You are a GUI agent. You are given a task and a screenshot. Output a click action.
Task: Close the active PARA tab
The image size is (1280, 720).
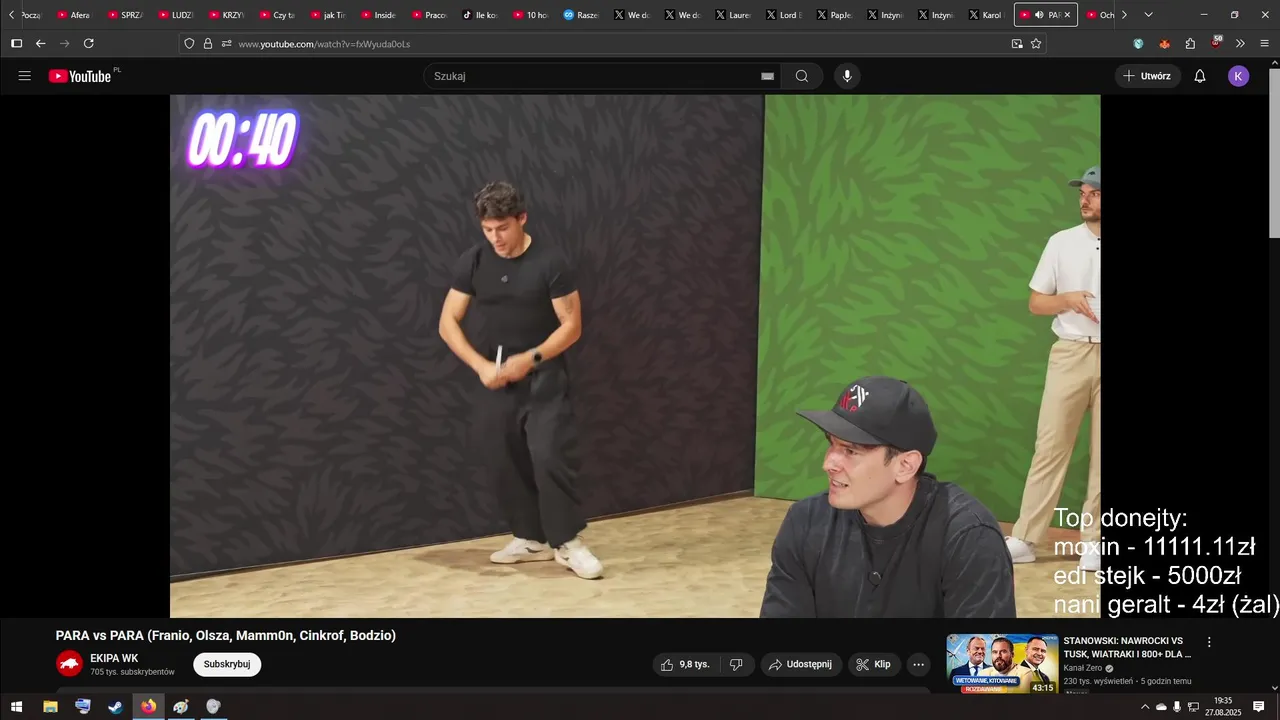point(1067,15)
